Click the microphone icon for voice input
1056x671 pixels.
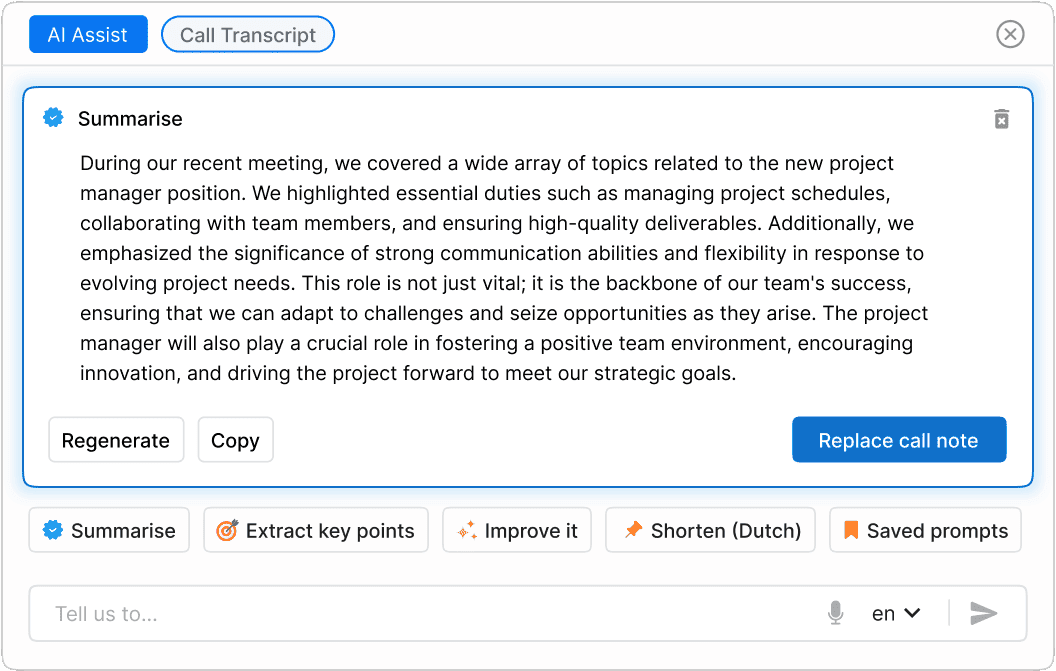click(x=836, y=613)
